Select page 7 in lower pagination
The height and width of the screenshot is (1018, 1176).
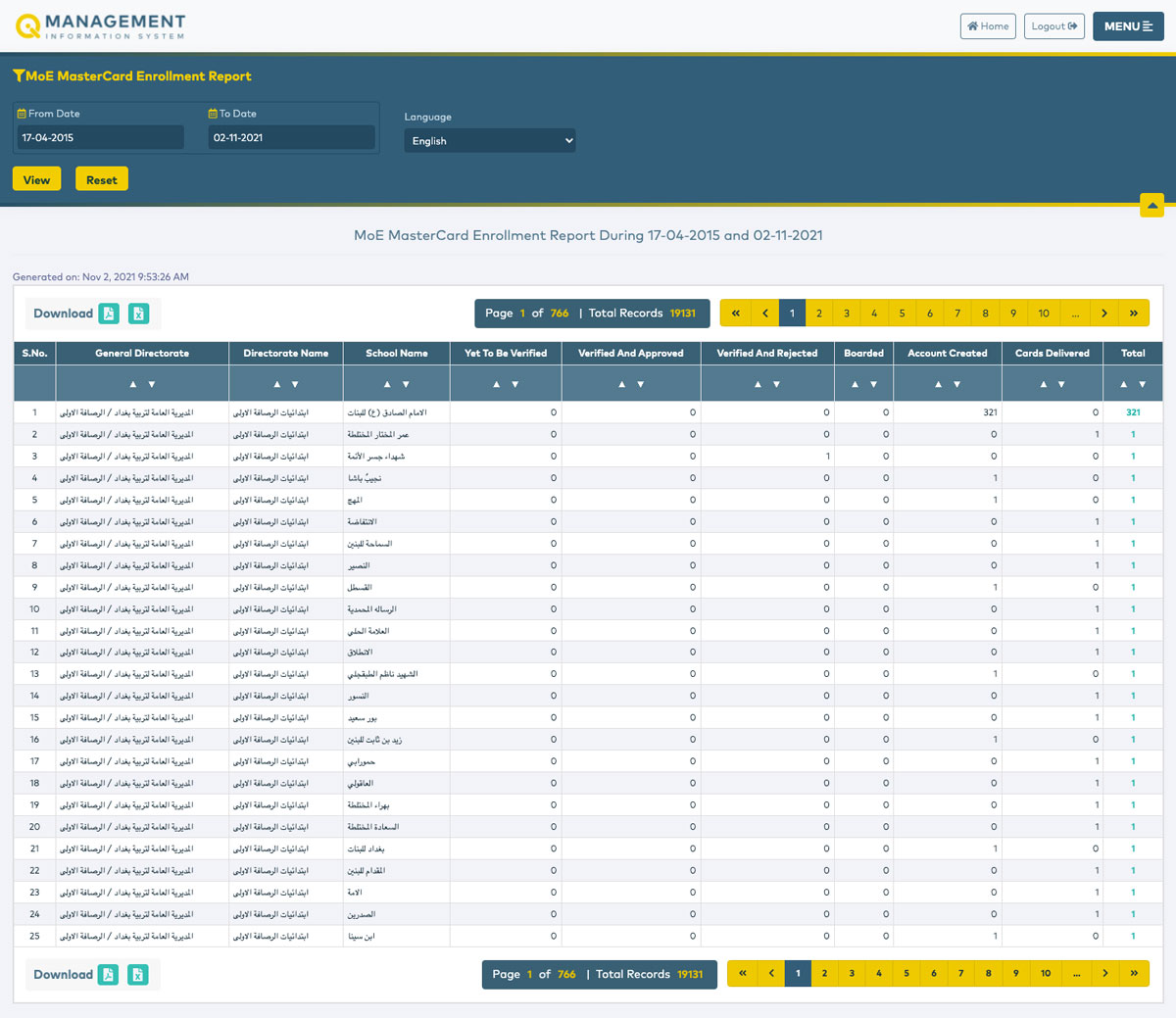pyautogui.click(x=961, y=974)
